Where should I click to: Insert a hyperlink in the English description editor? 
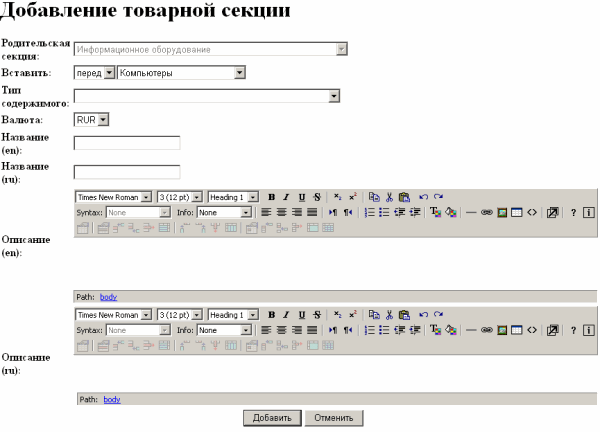[487, 213]
